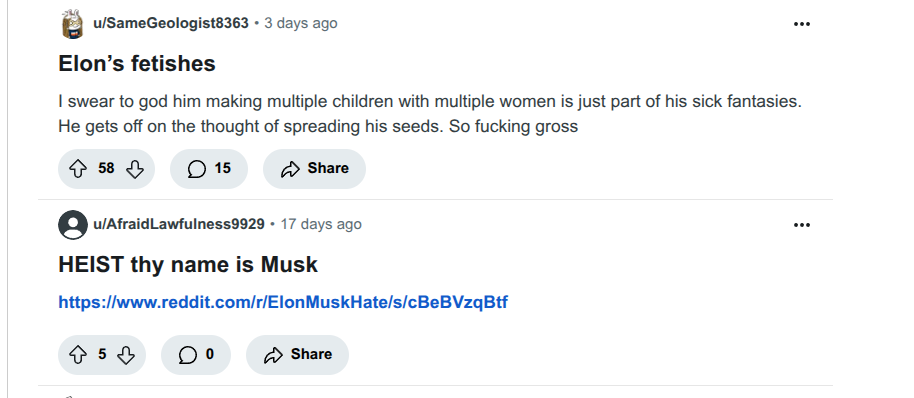Open comments on "Elon's fetishes" post
914x398 pixels.
pos(209,169)
